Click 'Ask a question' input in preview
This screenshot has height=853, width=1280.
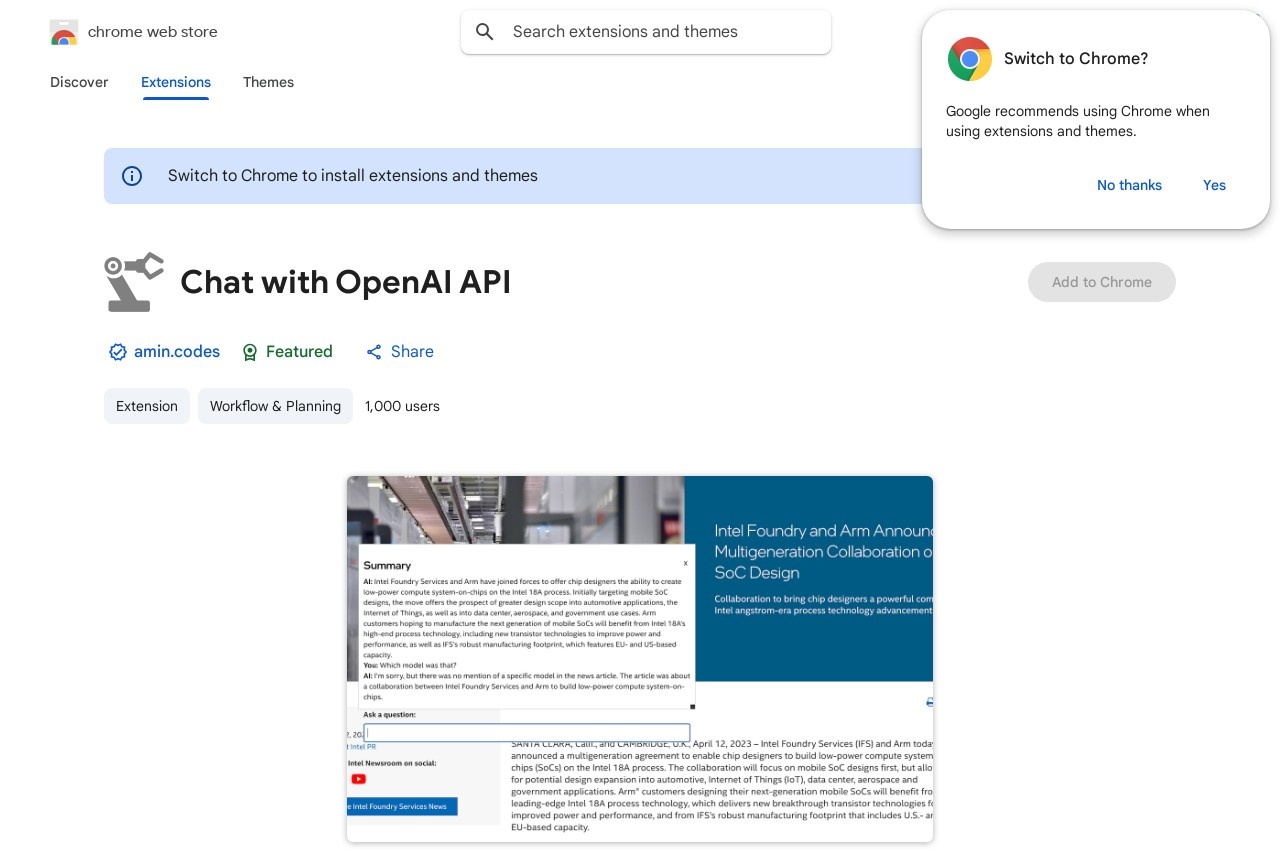click(527, 732)
